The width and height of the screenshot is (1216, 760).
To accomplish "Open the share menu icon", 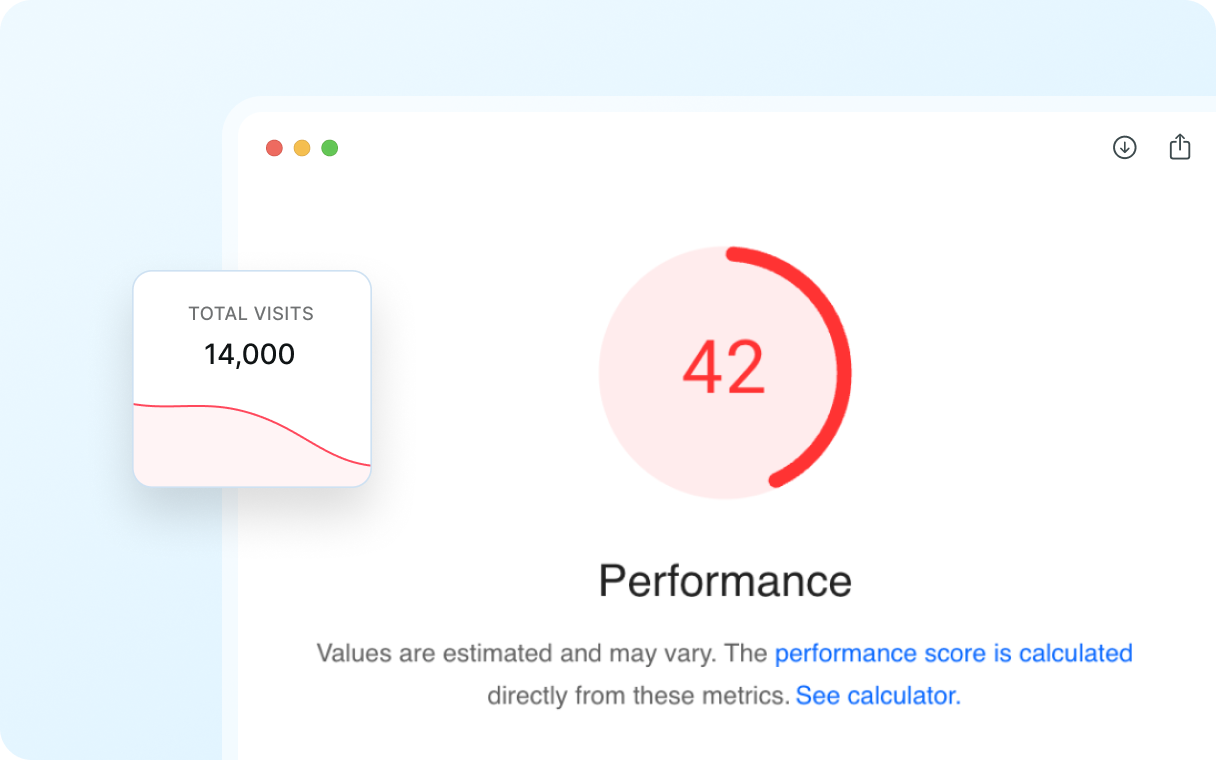I will click(x=1180, y=147).
